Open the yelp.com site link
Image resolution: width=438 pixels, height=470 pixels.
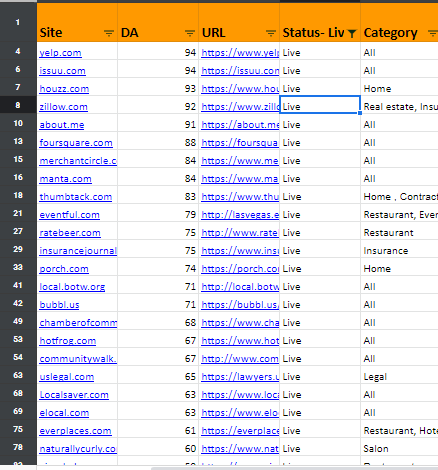coord(60,53)
